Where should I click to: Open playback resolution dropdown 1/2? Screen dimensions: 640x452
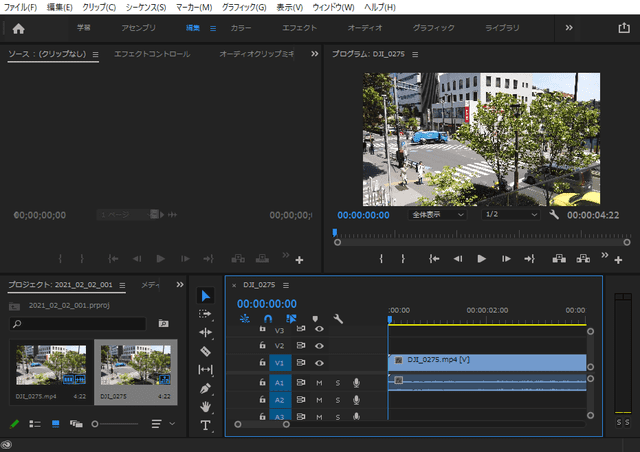(511, 215)
